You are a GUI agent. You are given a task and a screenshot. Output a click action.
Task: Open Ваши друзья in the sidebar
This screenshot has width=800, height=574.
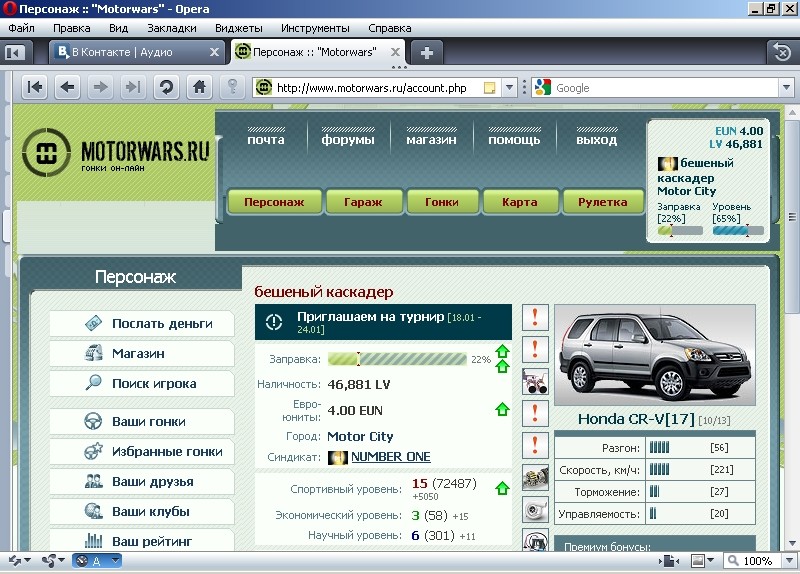pyautogui.click(x=142, y=481)
